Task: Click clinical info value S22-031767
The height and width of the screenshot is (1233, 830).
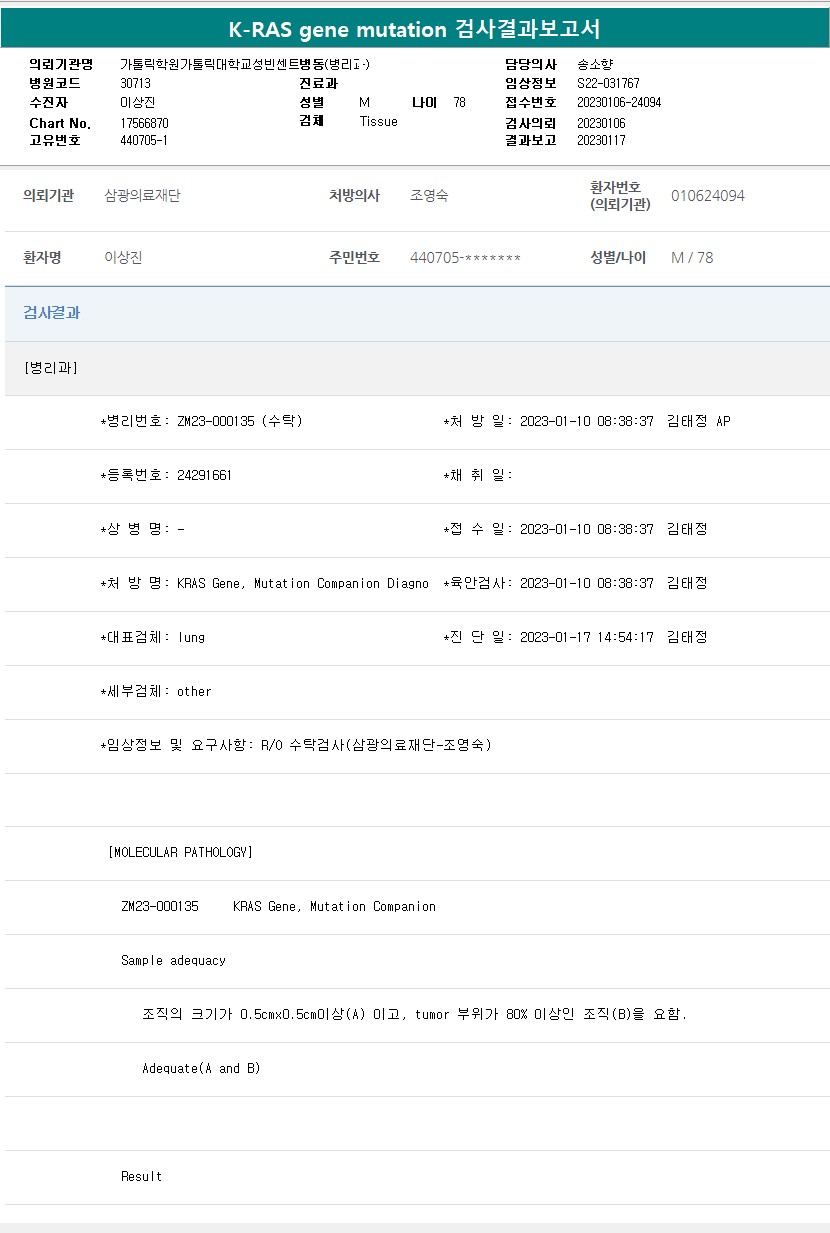Action: coord(608,83)
